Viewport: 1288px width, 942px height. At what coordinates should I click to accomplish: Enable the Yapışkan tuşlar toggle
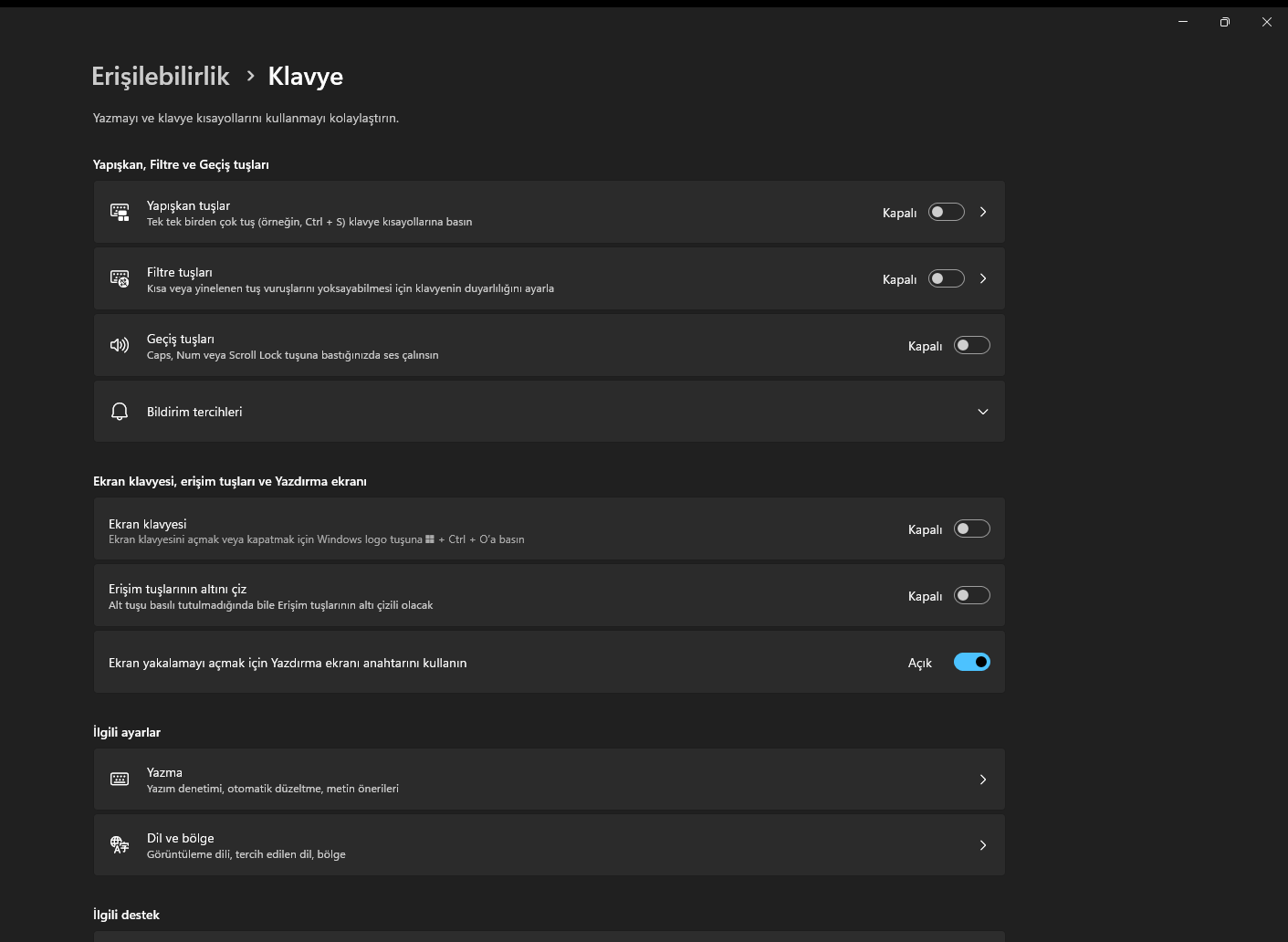[x=946, y=212]
